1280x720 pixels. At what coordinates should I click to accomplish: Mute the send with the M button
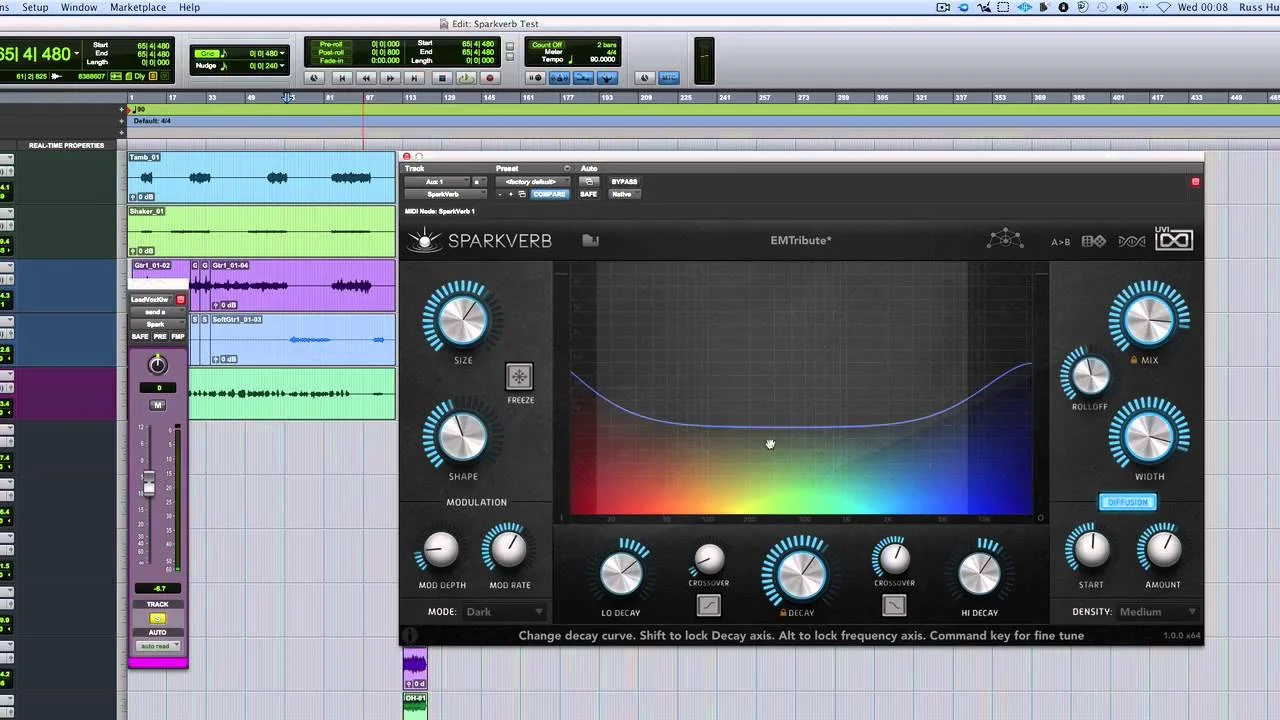pyautogui.click(x=157, y=405)
